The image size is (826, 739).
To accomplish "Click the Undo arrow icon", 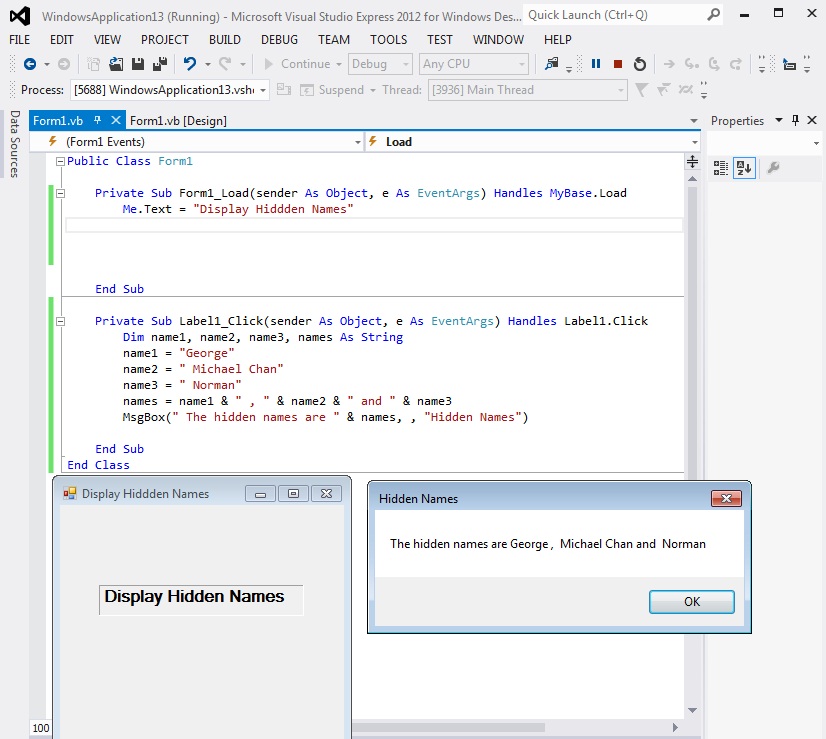I will pyautogui.click(x=190, y=64).
